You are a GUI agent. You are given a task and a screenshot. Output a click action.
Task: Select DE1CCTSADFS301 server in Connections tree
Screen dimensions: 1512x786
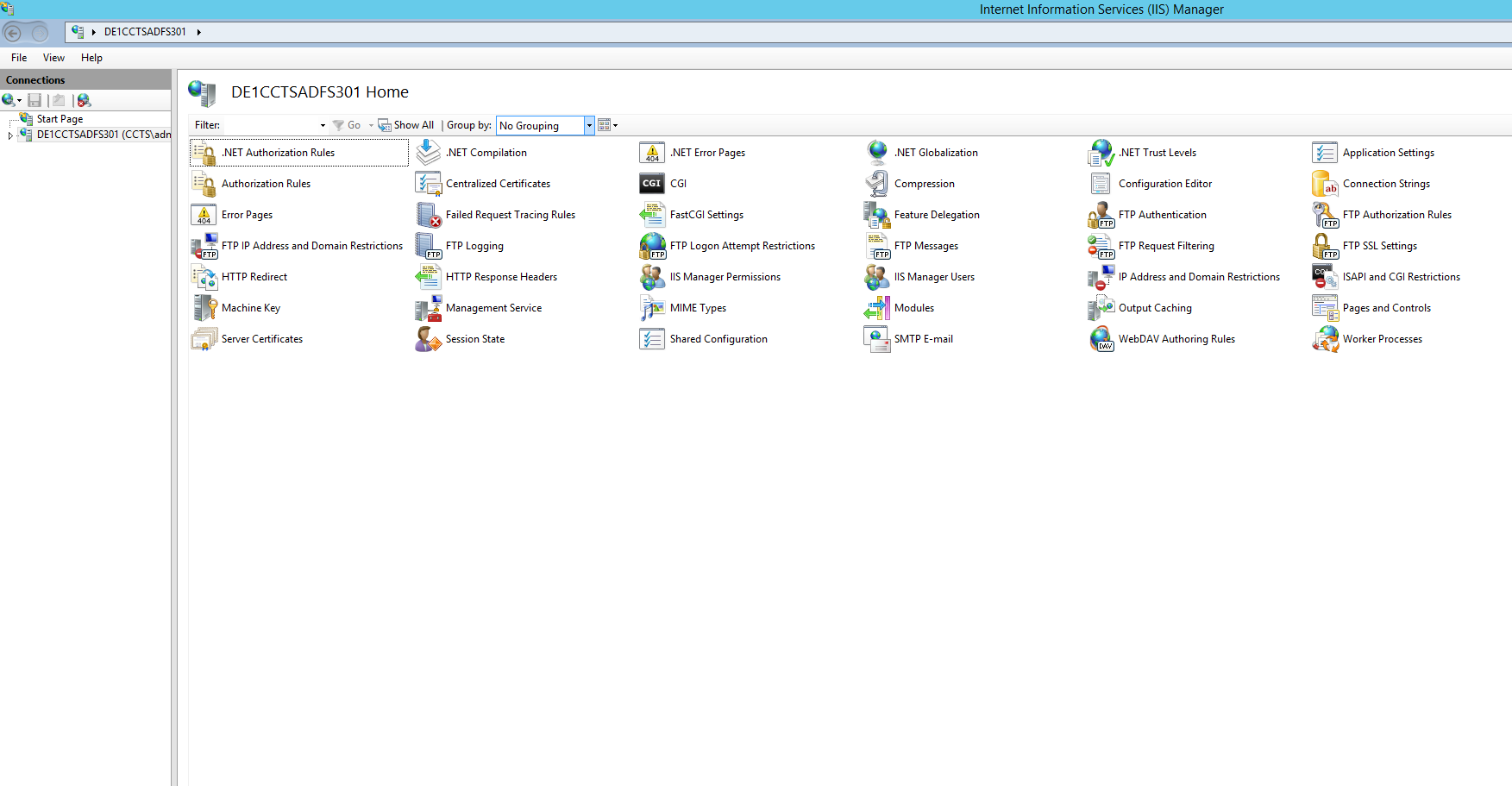point(95,135)
